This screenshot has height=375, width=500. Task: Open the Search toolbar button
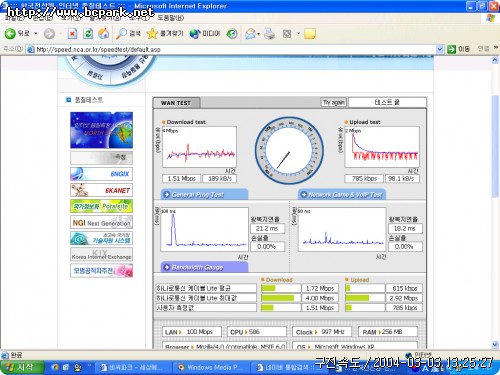click(x=128, y=33)
